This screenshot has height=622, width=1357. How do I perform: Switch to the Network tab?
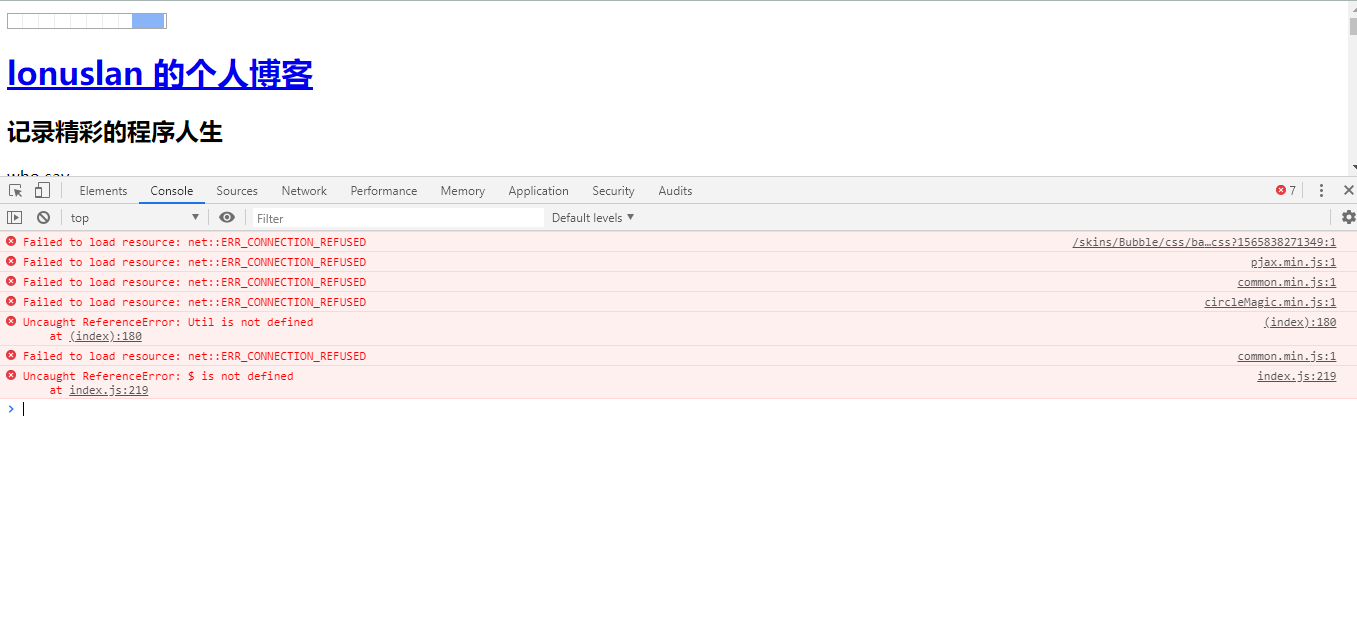(304, 191)
